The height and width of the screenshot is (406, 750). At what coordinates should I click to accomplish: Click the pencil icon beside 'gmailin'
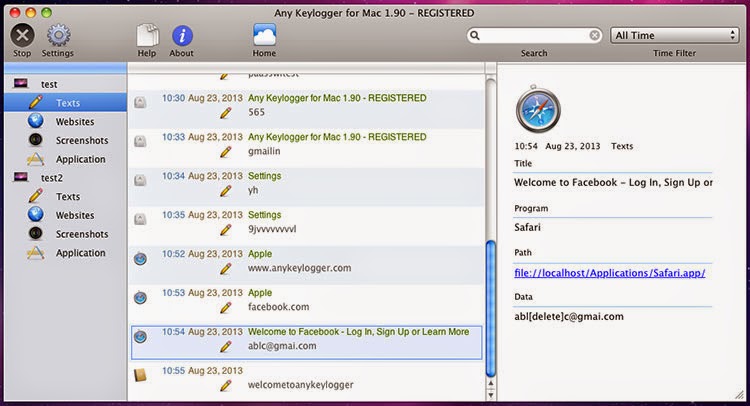click(226, 152)
